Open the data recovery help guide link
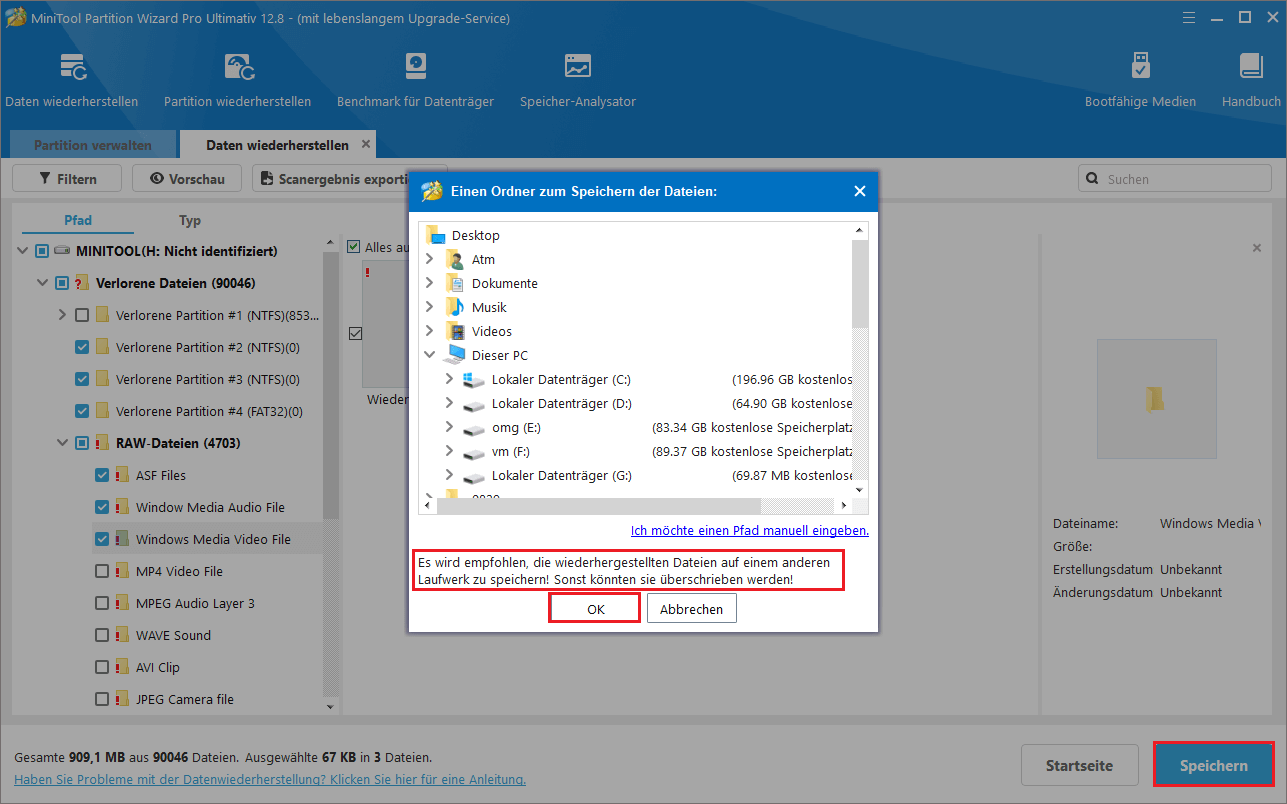This screenshot has height=804, width=1287. pyautogui.click(x=270, y=779)
